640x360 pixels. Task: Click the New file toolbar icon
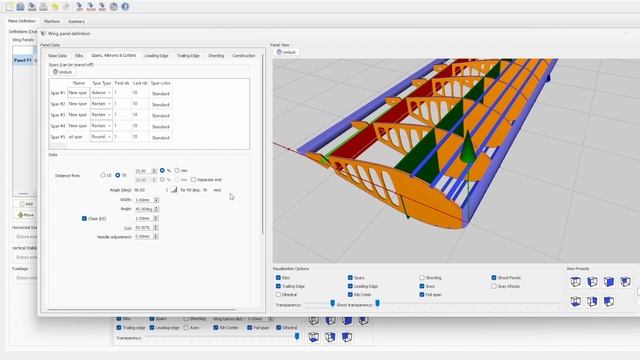pos(9,7)
